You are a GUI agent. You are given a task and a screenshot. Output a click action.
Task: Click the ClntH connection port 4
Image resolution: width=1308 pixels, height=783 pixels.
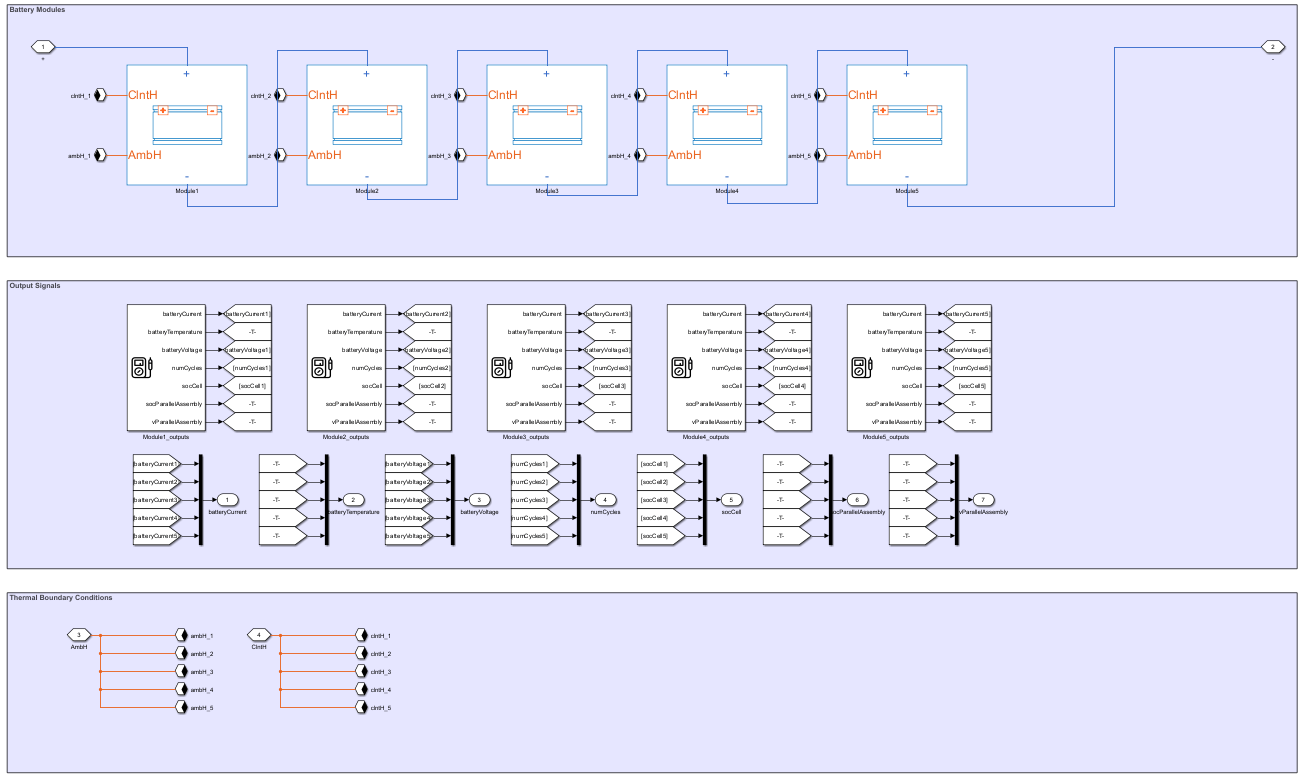pos(259,635)
